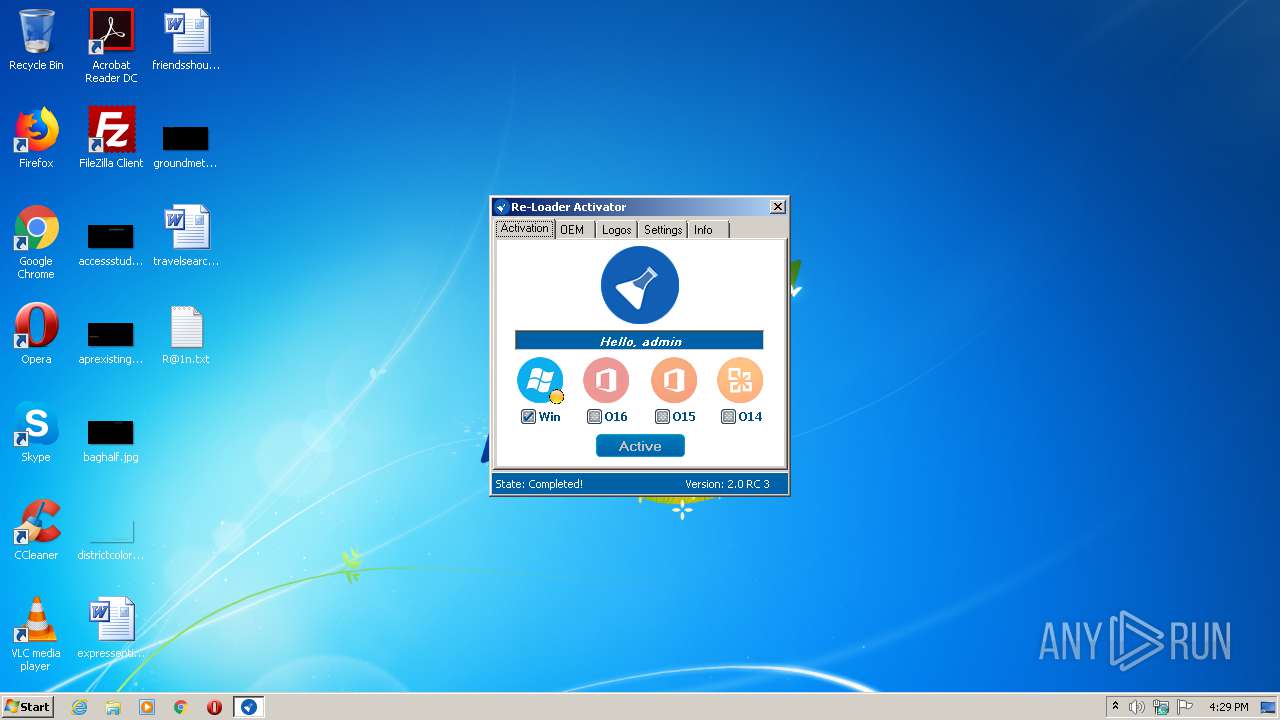1280x720 pixels.
Task: Open the Windows Start menu
Action: [x=28, y=706]
